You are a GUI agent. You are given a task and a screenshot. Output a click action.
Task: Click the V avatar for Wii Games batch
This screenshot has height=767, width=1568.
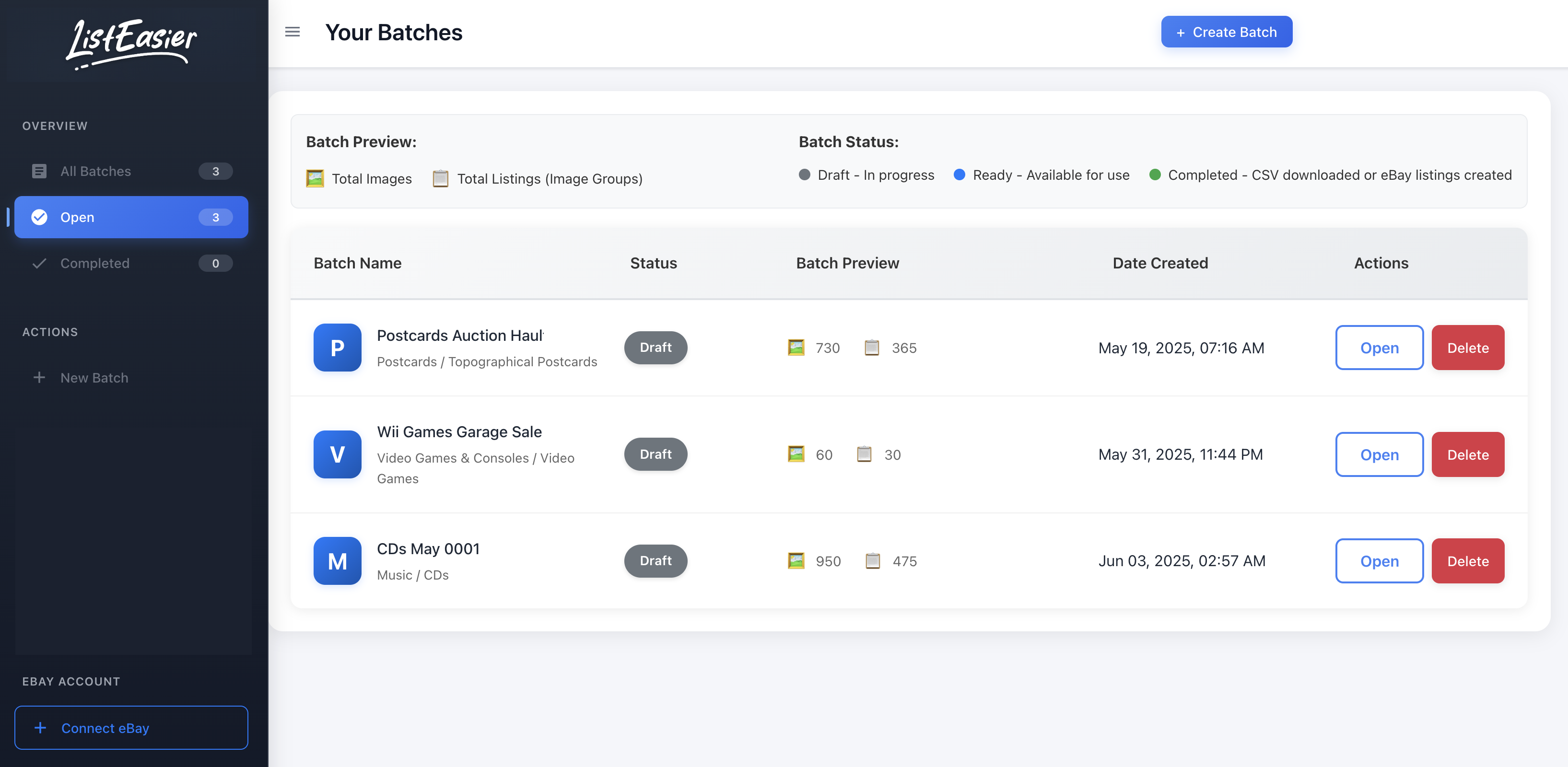pos(337,454)
